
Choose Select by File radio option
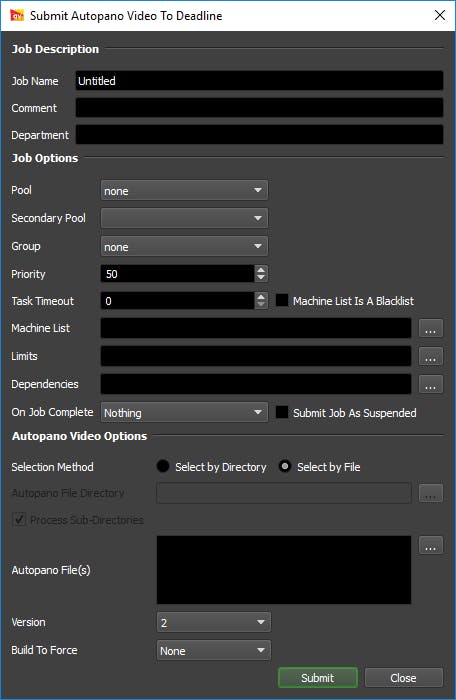[x=284, y=467]
